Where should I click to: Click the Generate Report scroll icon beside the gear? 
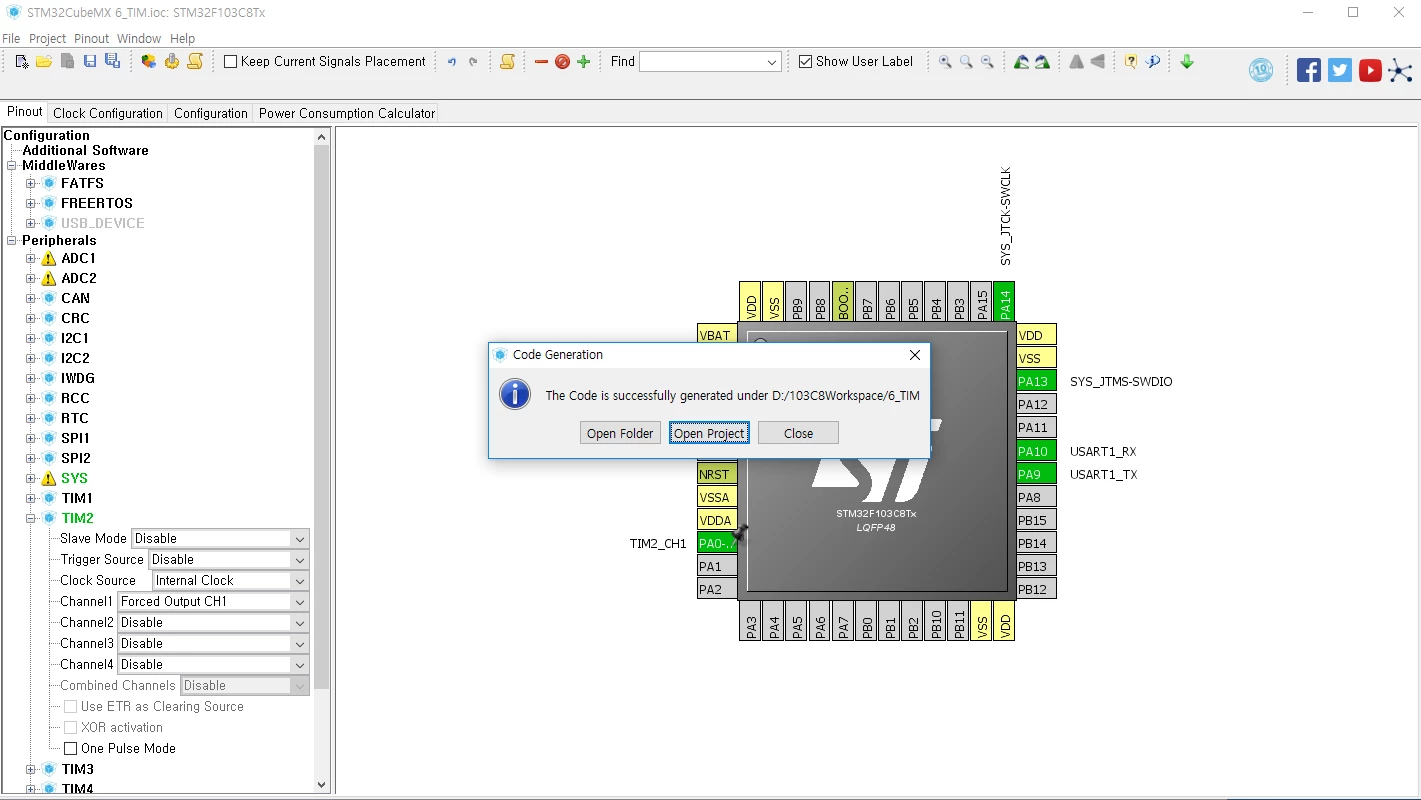195,62
